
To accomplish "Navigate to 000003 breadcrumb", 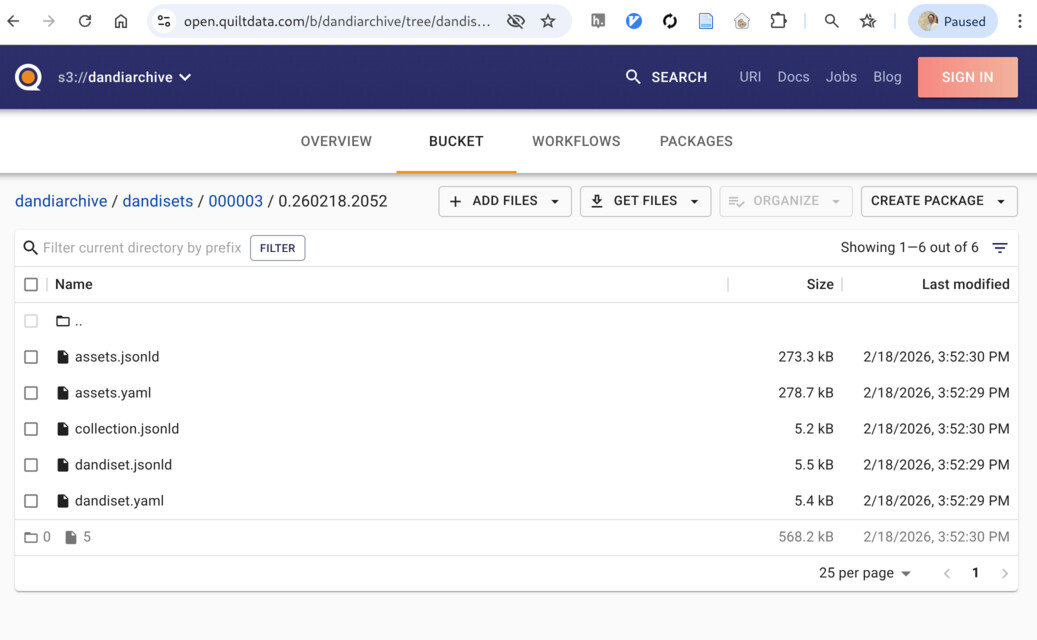I will point(235,201).
